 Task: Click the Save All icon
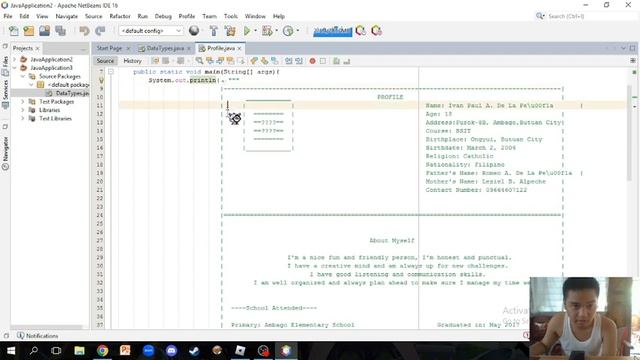[60, 31]
